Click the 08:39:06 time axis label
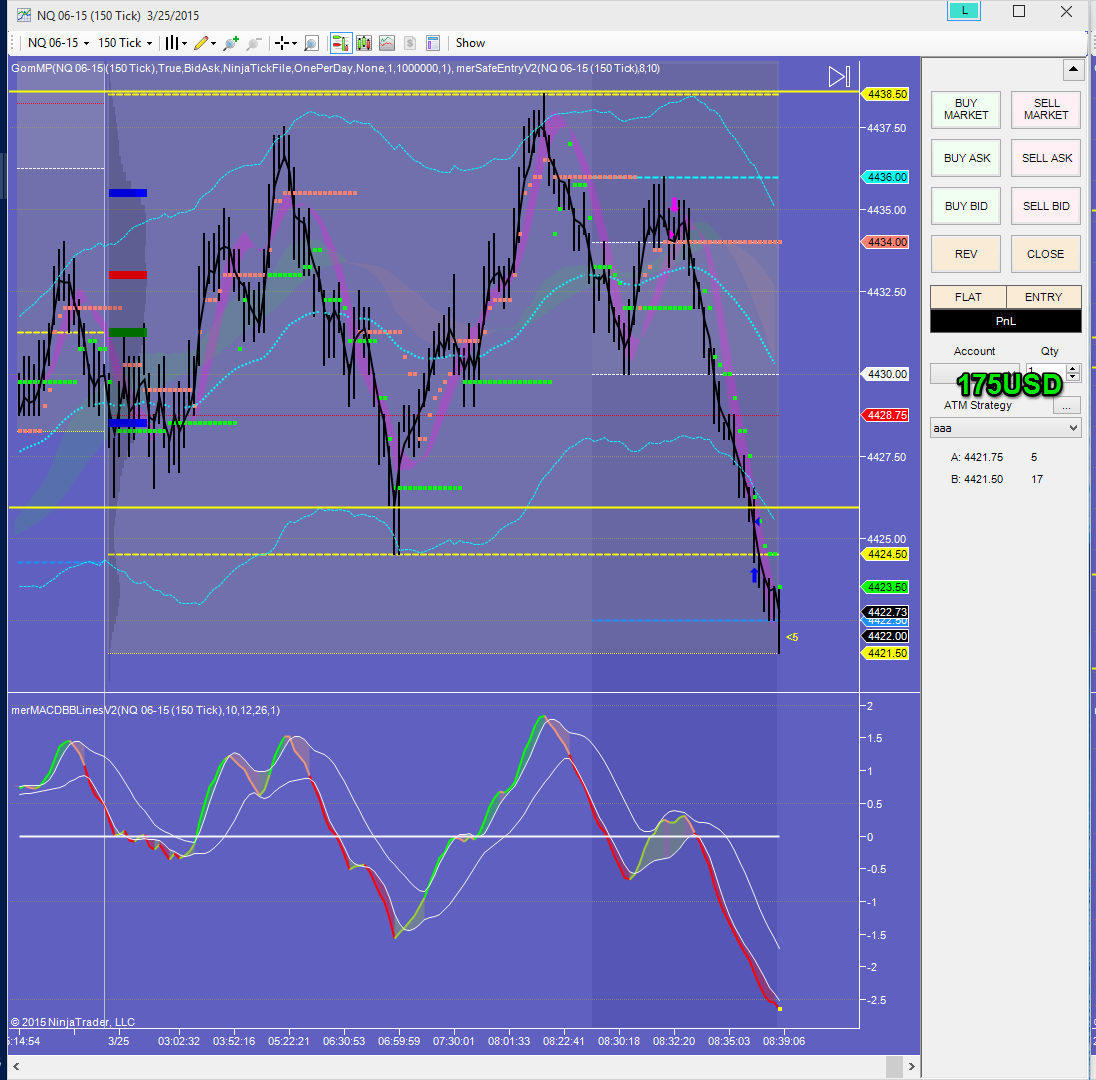The width and height of the screenshot is (1096, 1080). 784,1041
